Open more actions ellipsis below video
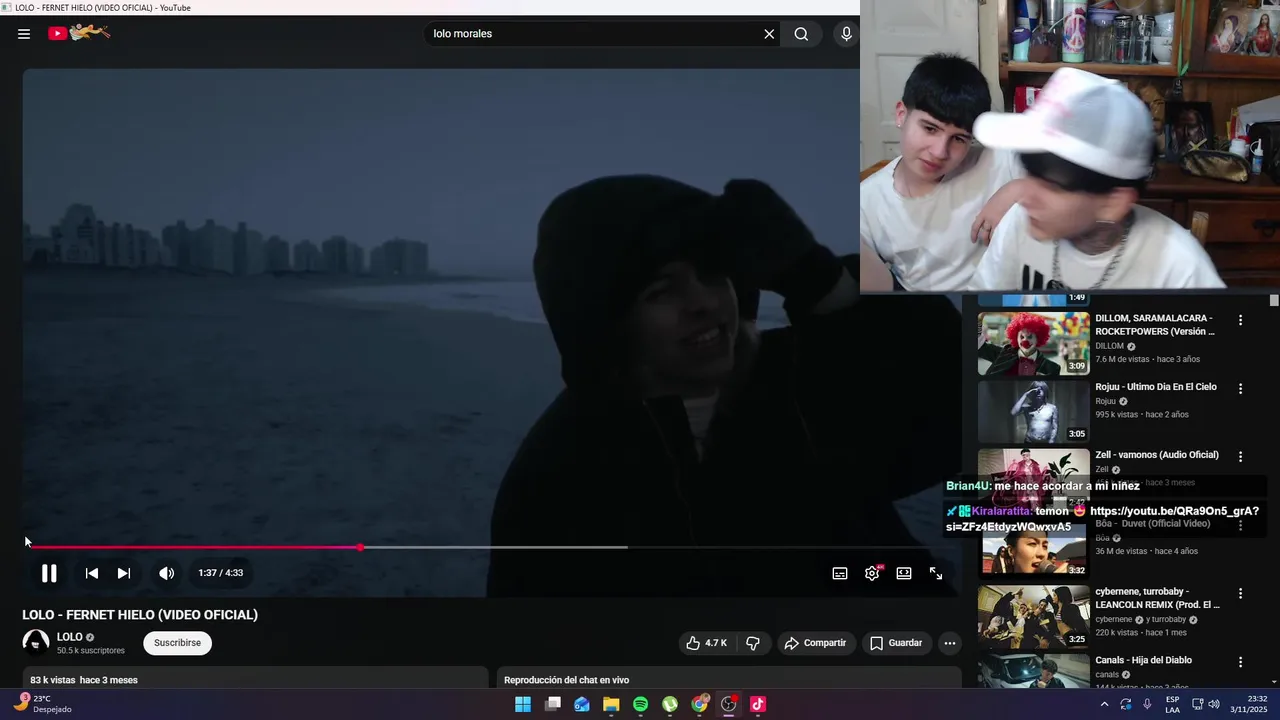This screenshot has width=1280, height=720. coord(950,643)
